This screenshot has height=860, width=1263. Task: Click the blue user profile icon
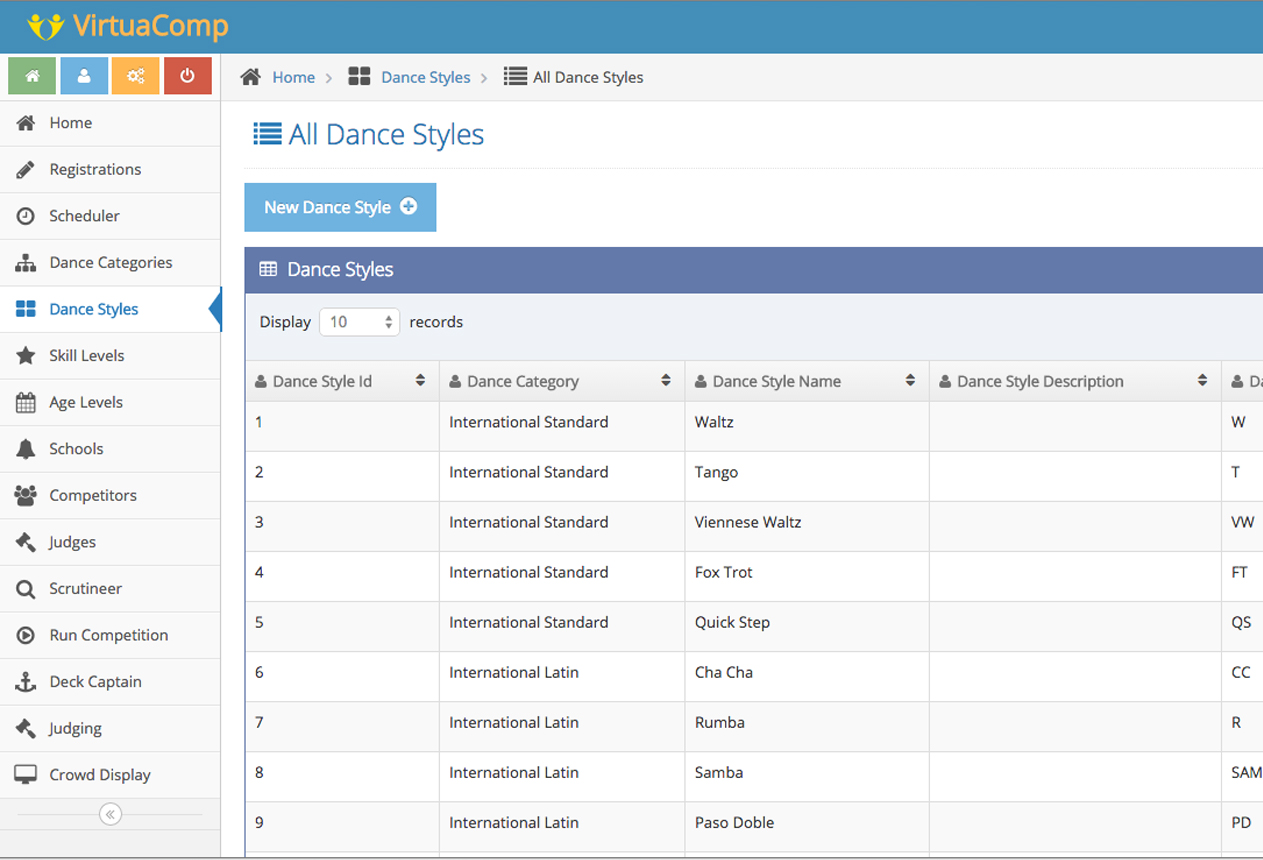84,76
